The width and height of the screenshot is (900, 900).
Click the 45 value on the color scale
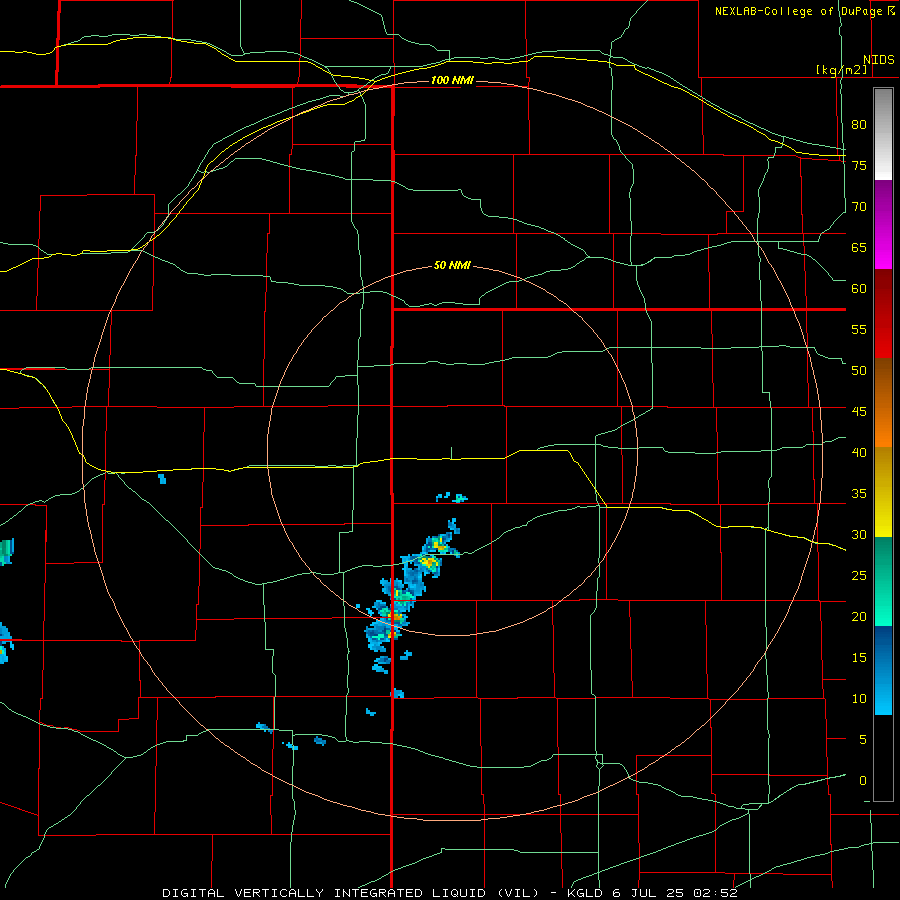click(859, 412)
